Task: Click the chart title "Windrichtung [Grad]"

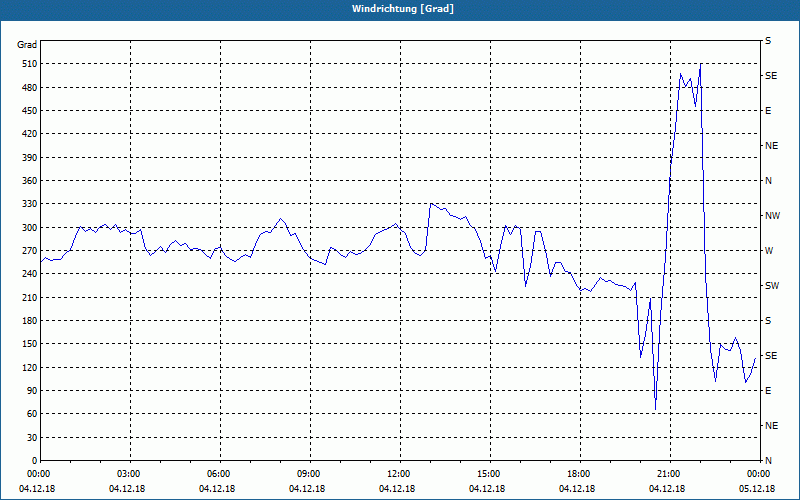Action: 403,9
